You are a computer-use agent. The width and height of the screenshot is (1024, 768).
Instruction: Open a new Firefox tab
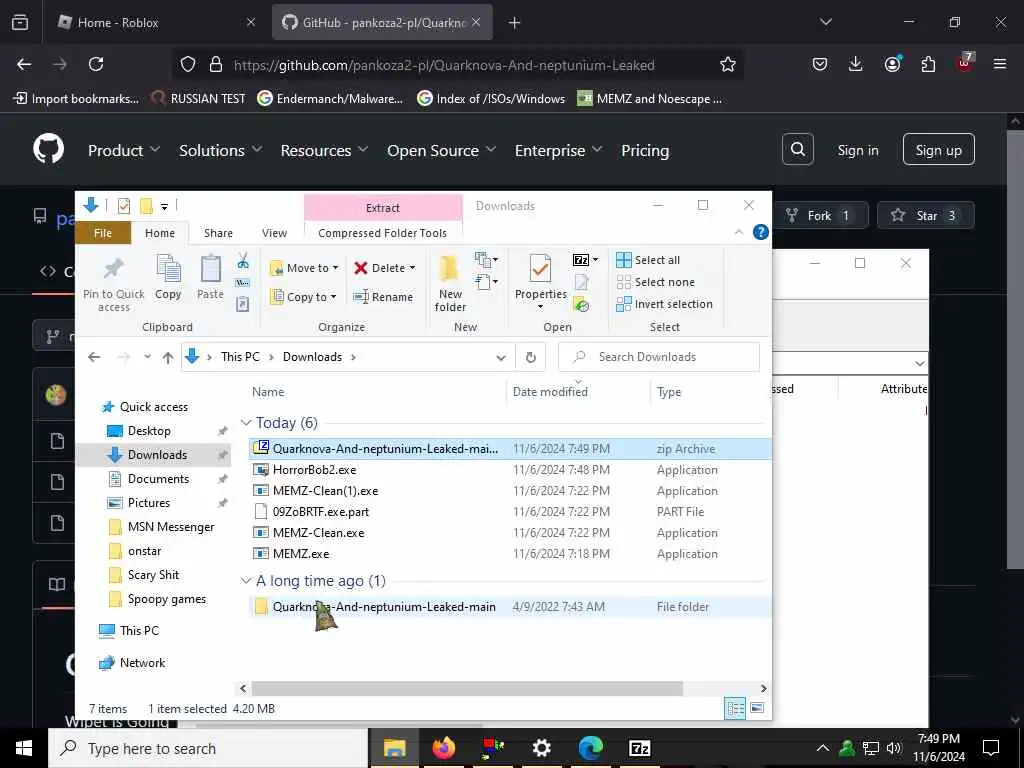[514, 22]
